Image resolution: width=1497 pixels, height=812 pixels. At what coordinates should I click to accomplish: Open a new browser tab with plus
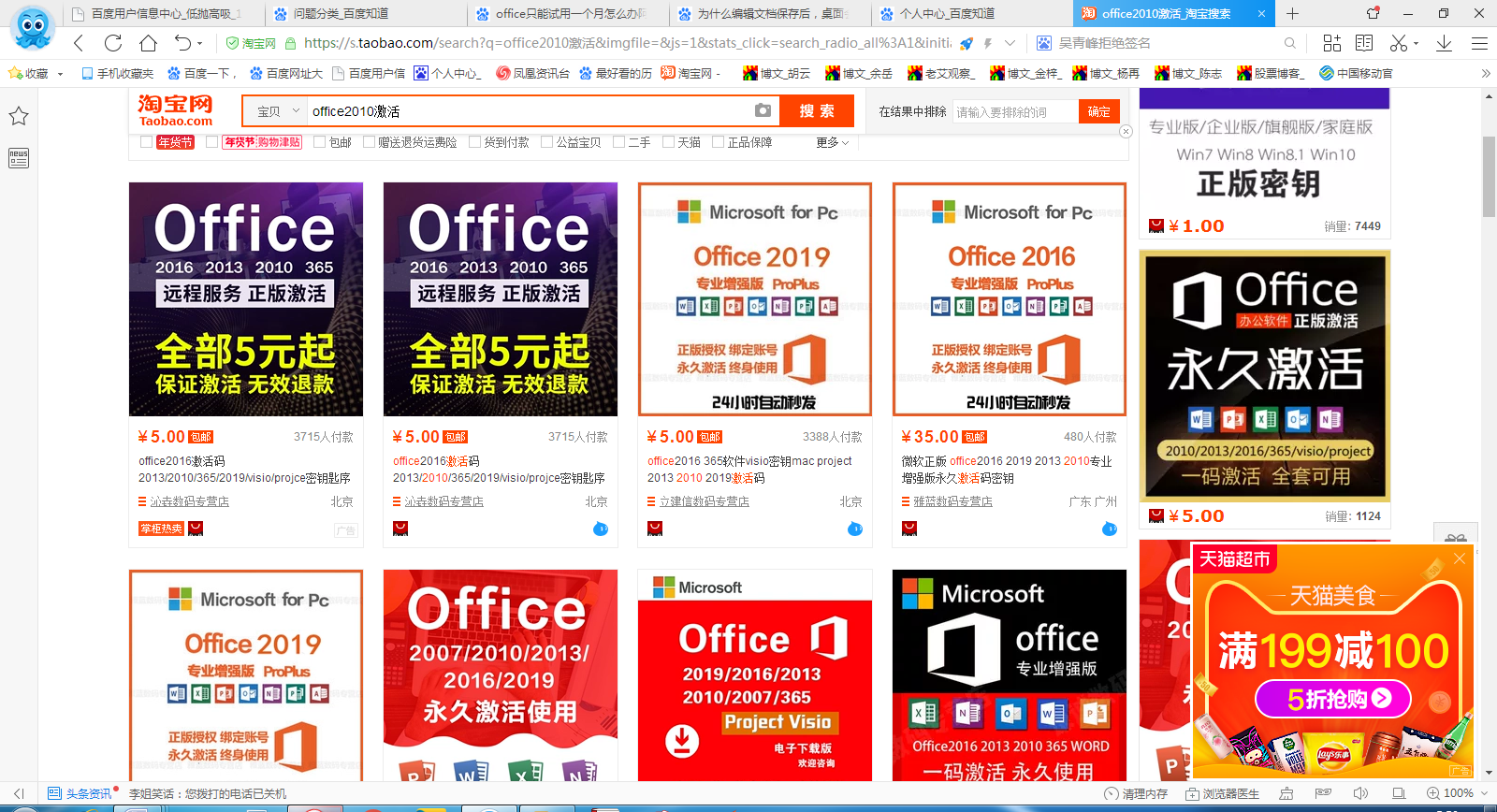tap(1292, 13)
